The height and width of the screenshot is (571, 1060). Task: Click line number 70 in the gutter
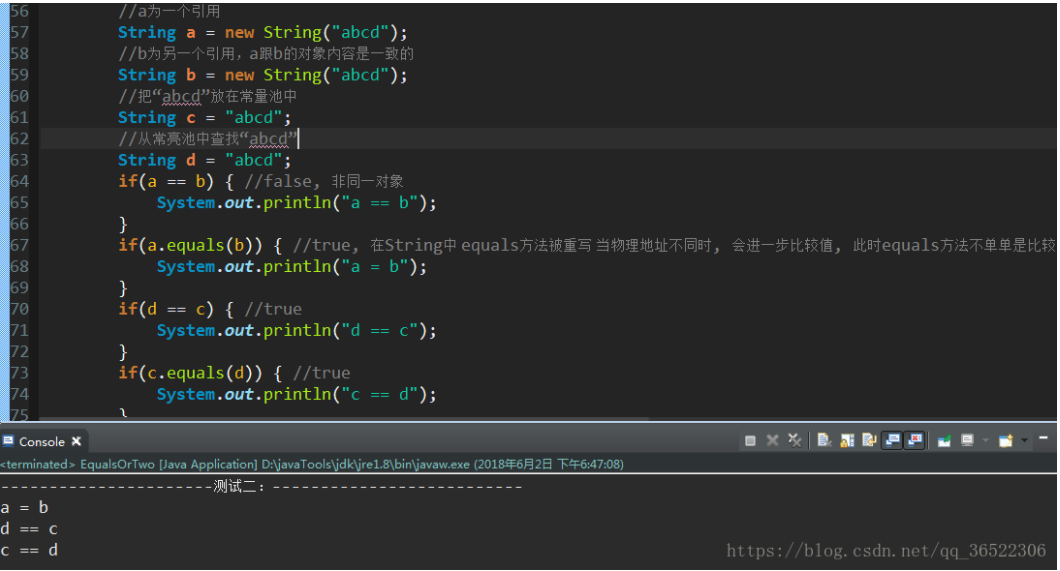tap(20, 309)
